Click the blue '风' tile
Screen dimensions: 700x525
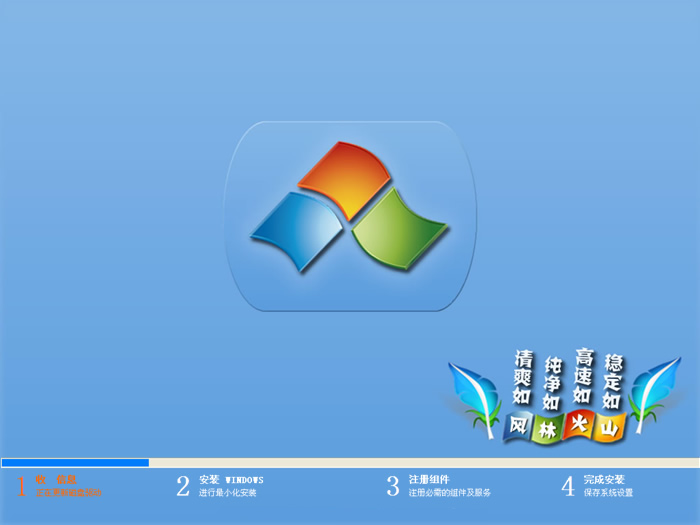pyautogui.click(x=518, y=426)
